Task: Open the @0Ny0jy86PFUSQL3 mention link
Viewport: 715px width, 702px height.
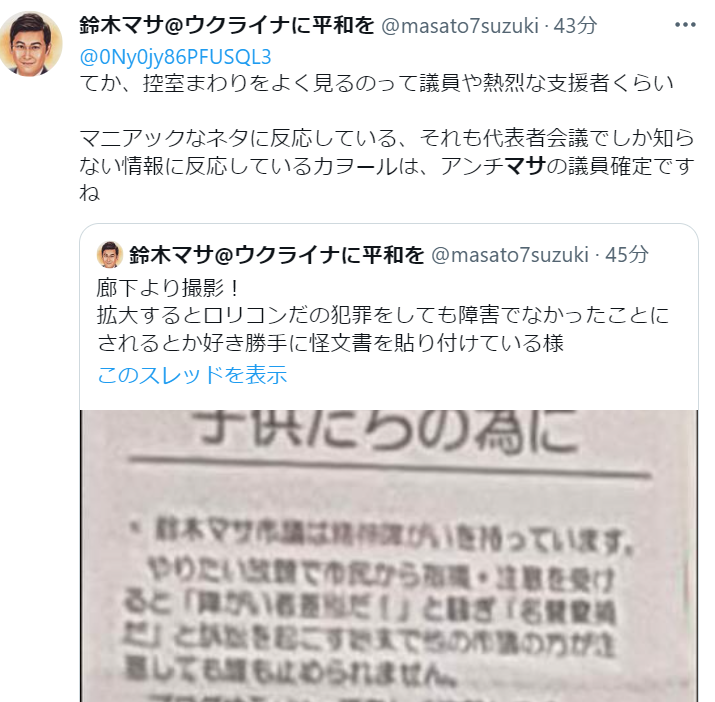Action: pos(175,57)
